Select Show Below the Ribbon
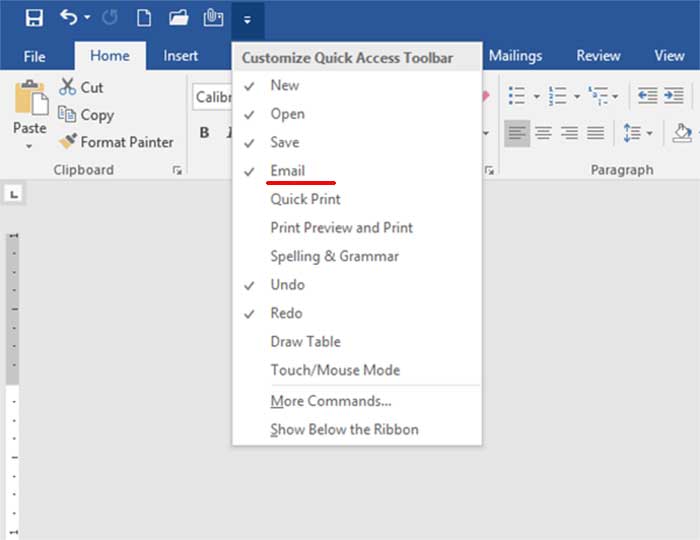Viewport: 700px width, 540px height. click(344, 429)
